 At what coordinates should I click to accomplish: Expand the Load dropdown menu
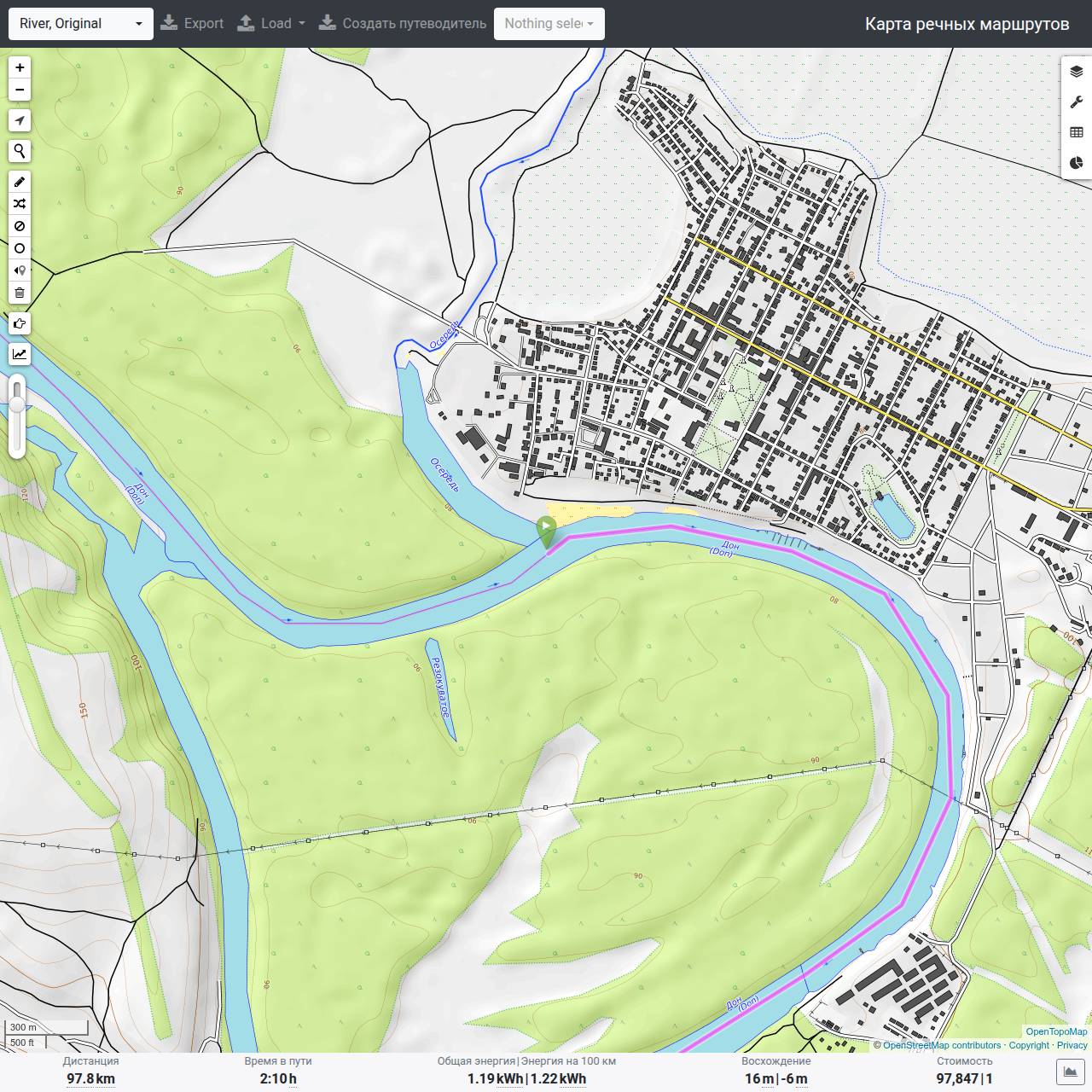tap(270, 24)
